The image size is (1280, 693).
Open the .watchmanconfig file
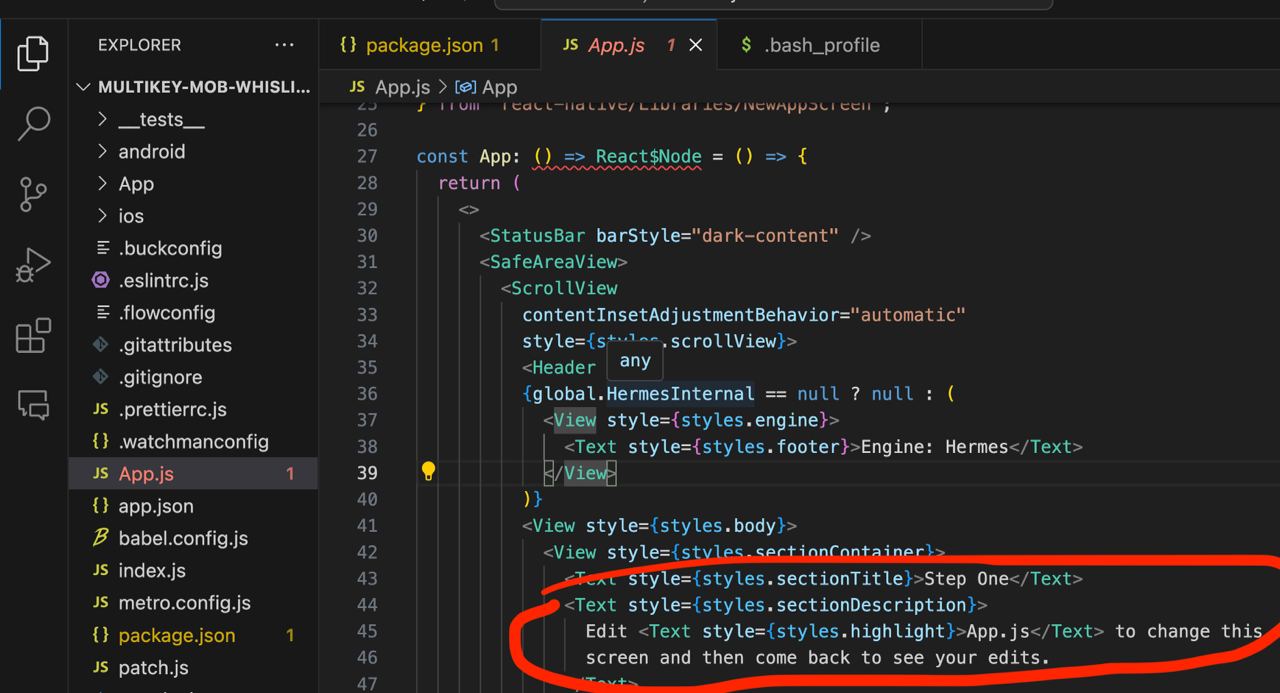pos(193,441)
